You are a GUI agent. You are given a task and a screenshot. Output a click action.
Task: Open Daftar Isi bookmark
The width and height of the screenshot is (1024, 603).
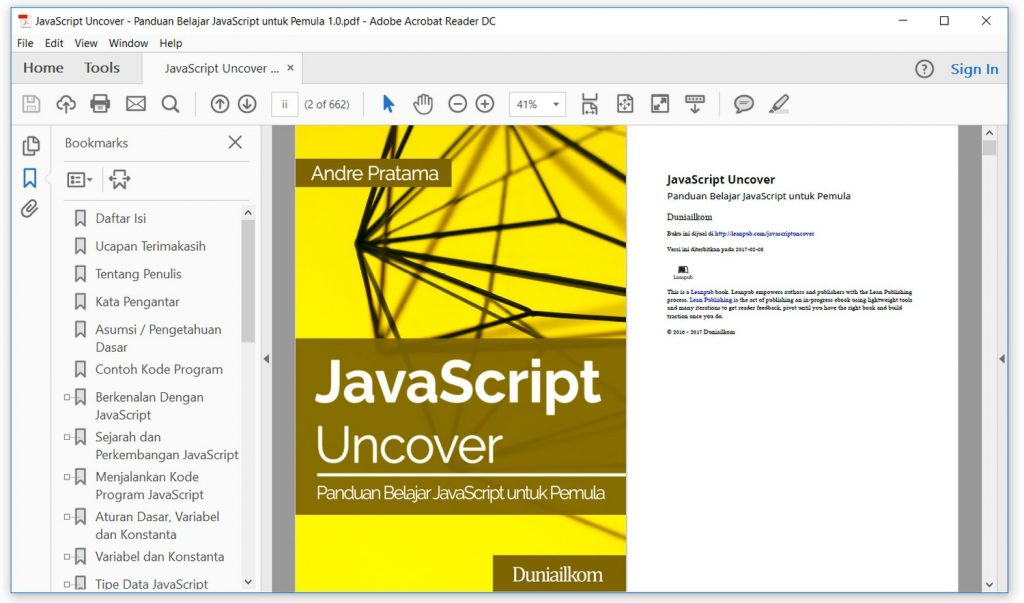point(121,218)
